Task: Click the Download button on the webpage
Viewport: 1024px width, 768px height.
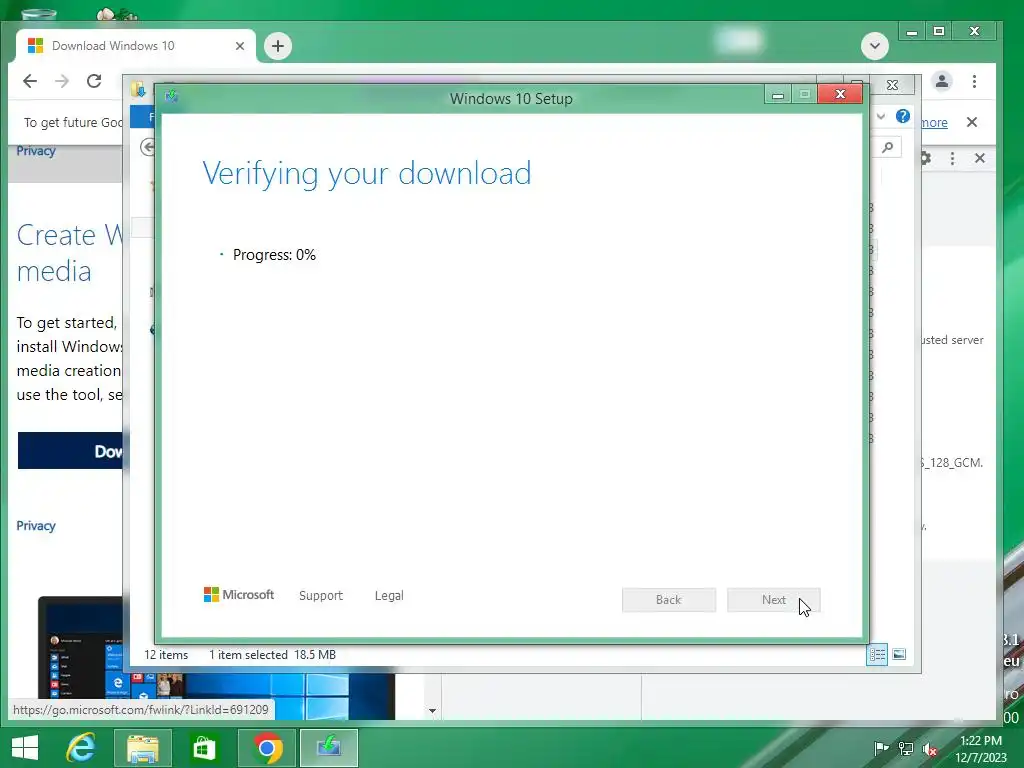Action: pos(71,451)
